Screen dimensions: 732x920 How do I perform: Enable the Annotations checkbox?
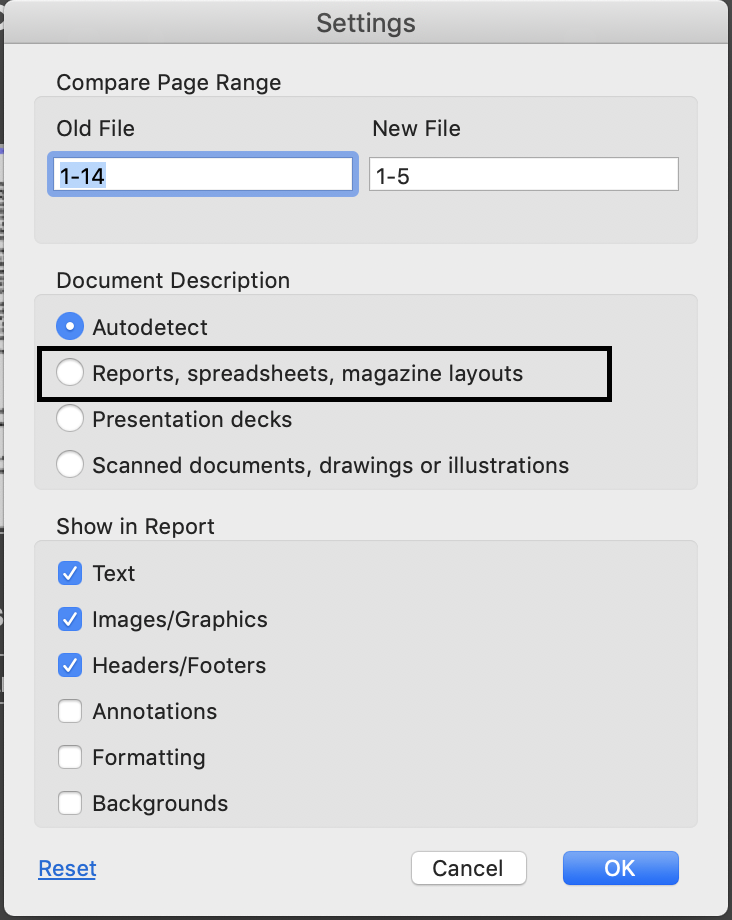[x=70, y=711]
